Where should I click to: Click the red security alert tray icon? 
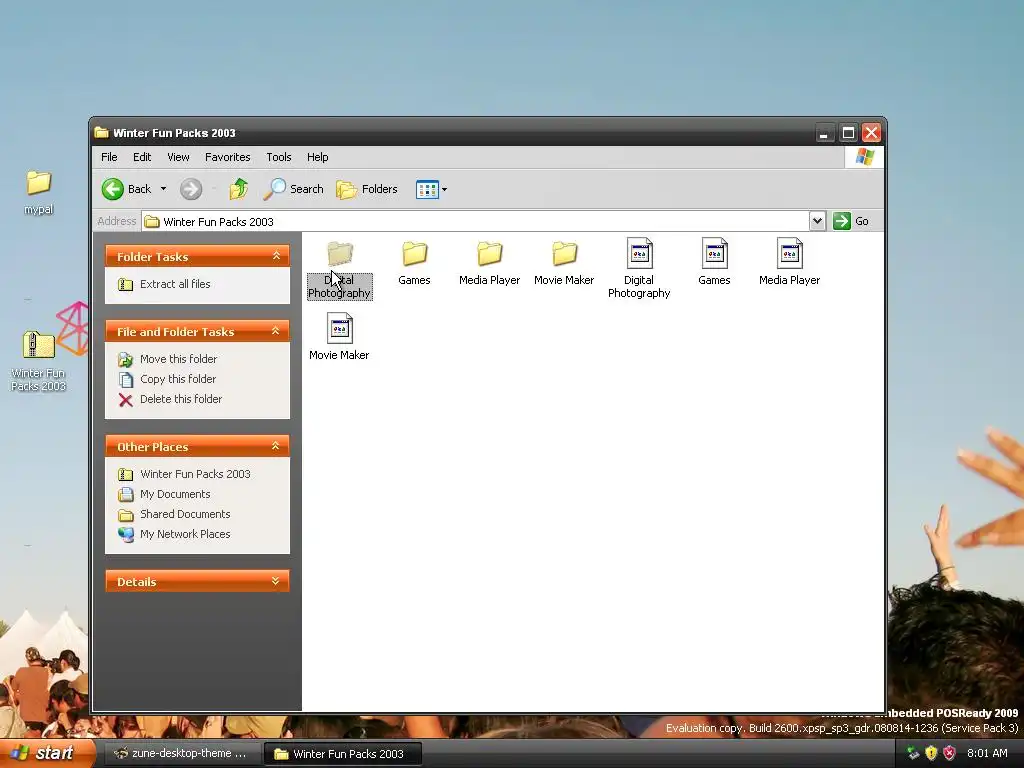[949, 754]
